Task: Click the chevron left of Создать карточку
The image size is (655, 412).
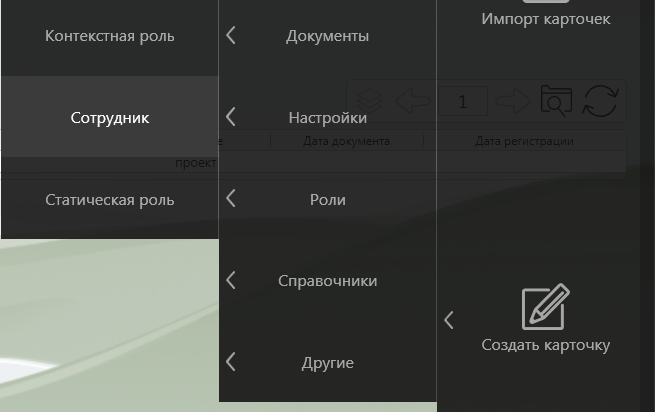Action: (x=449, y=320)
